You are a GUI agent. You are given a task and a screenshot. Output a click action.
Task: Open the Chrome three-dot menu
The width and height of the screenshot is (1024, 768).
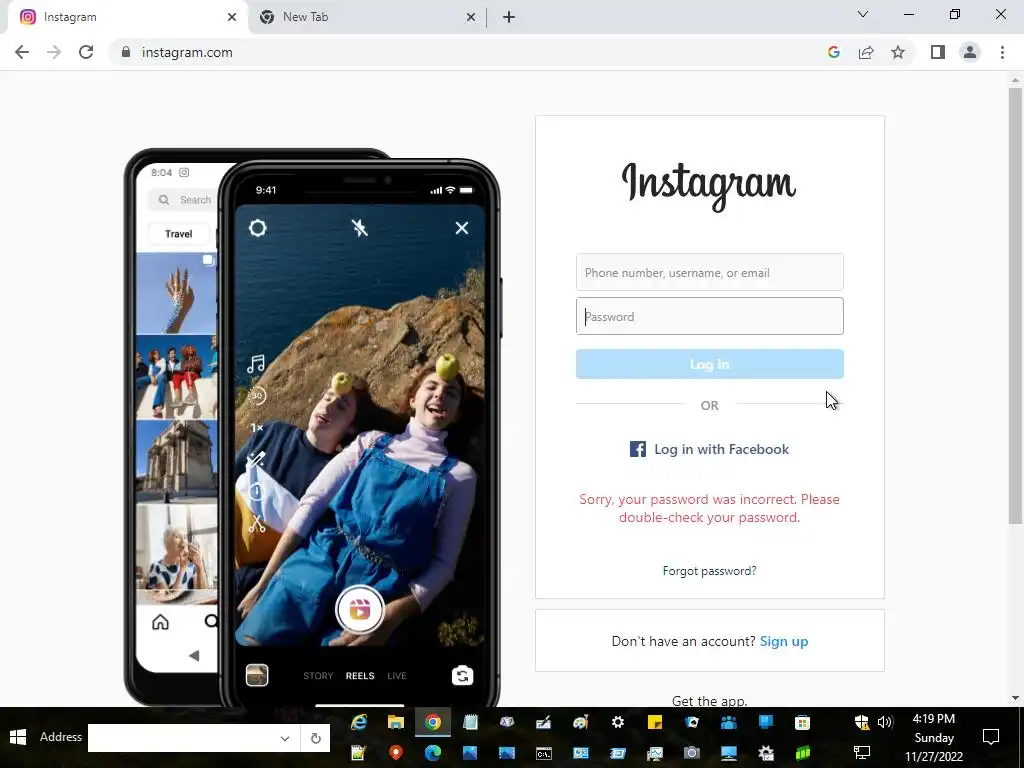click(x=1002, y=52)
